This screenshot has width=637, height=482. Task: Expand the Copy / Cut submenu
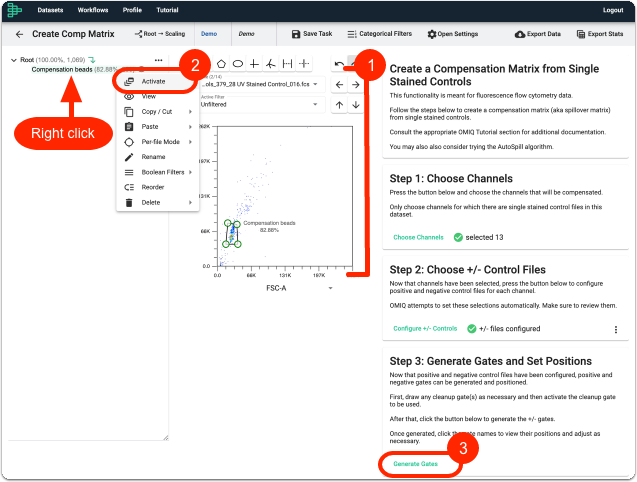coord(158,111)
